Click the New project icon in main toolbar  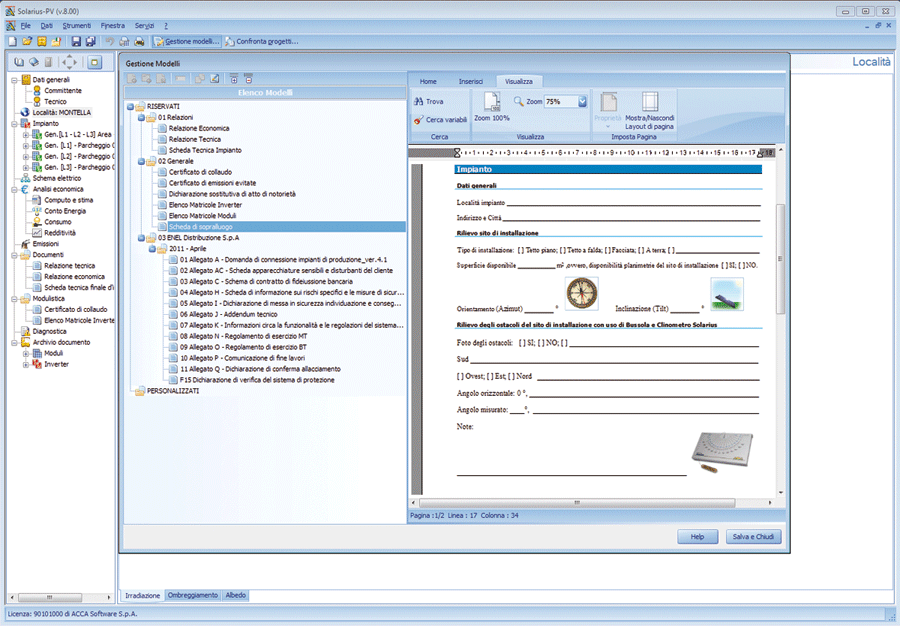[13, 41]
